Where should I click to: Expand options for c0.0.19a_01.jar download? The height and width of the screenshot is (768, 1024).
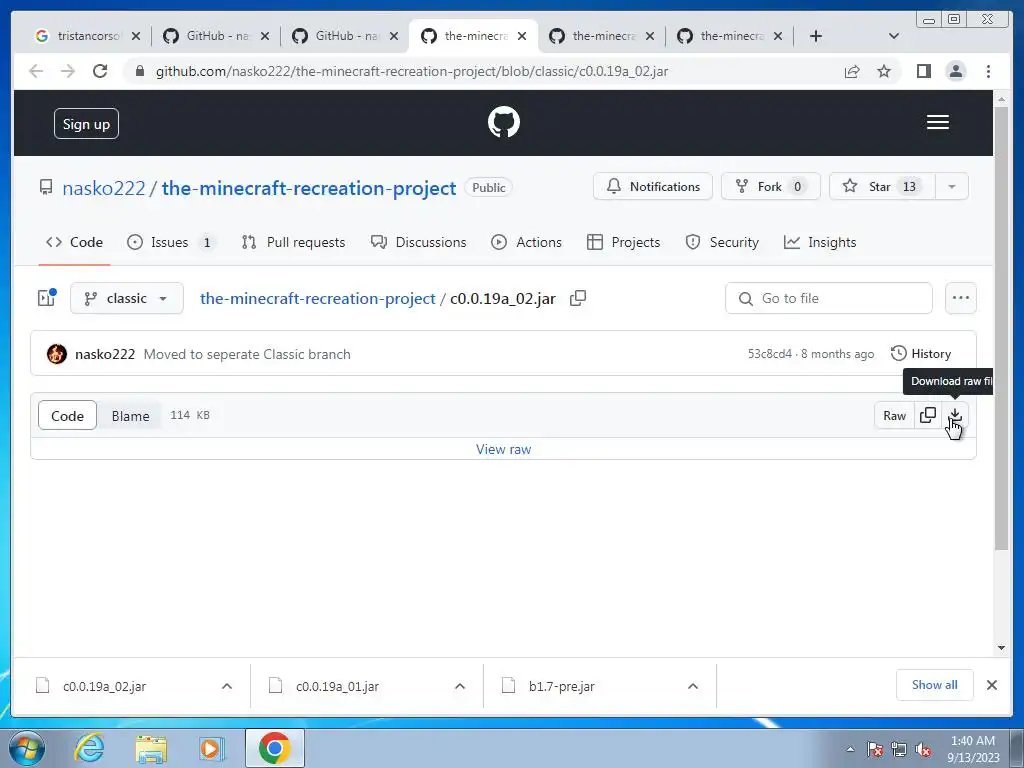click(x=460, y=686)
